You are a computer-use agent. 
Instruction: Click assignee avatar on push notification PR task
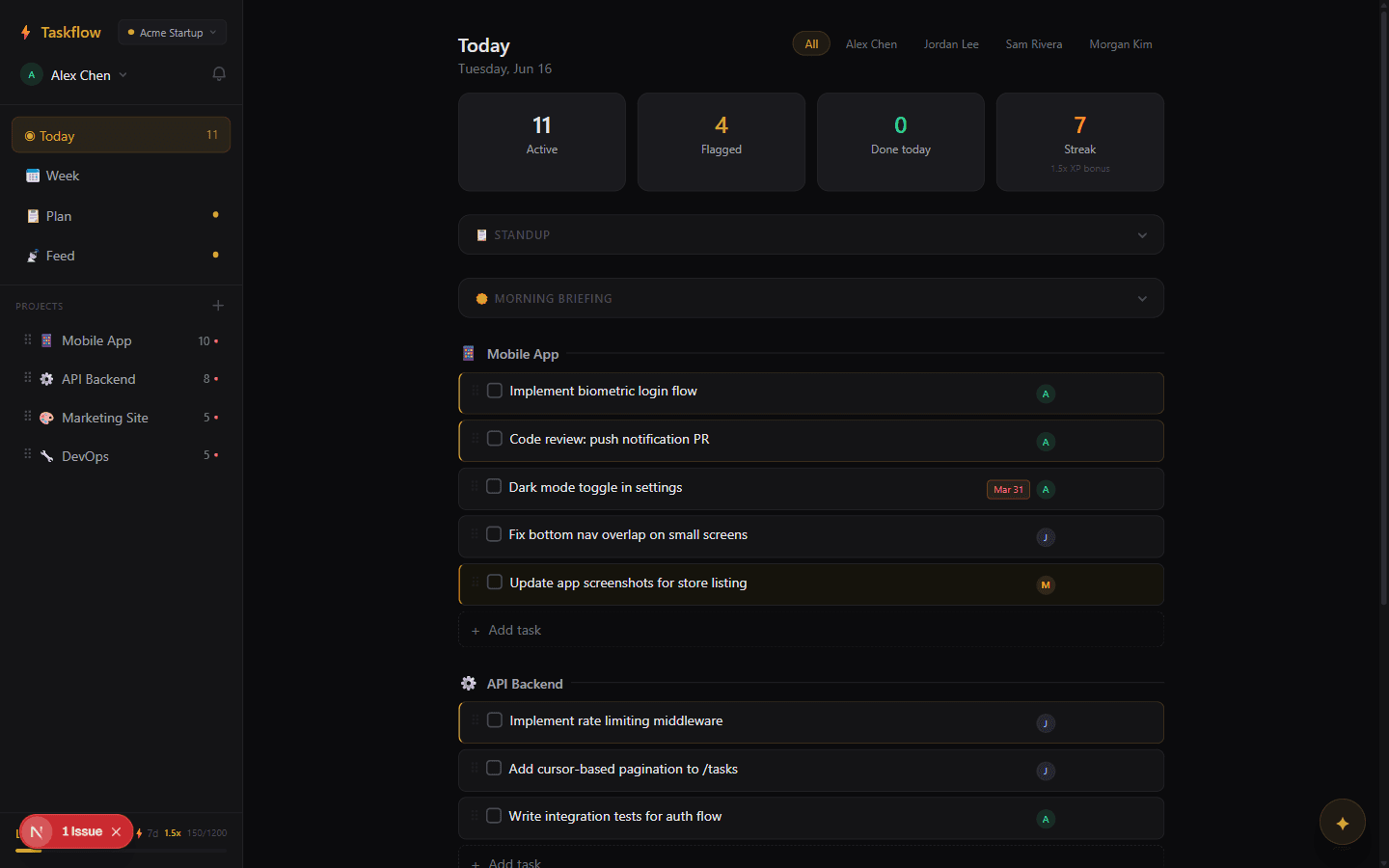pyautogui.click(x=1046, y=442)
